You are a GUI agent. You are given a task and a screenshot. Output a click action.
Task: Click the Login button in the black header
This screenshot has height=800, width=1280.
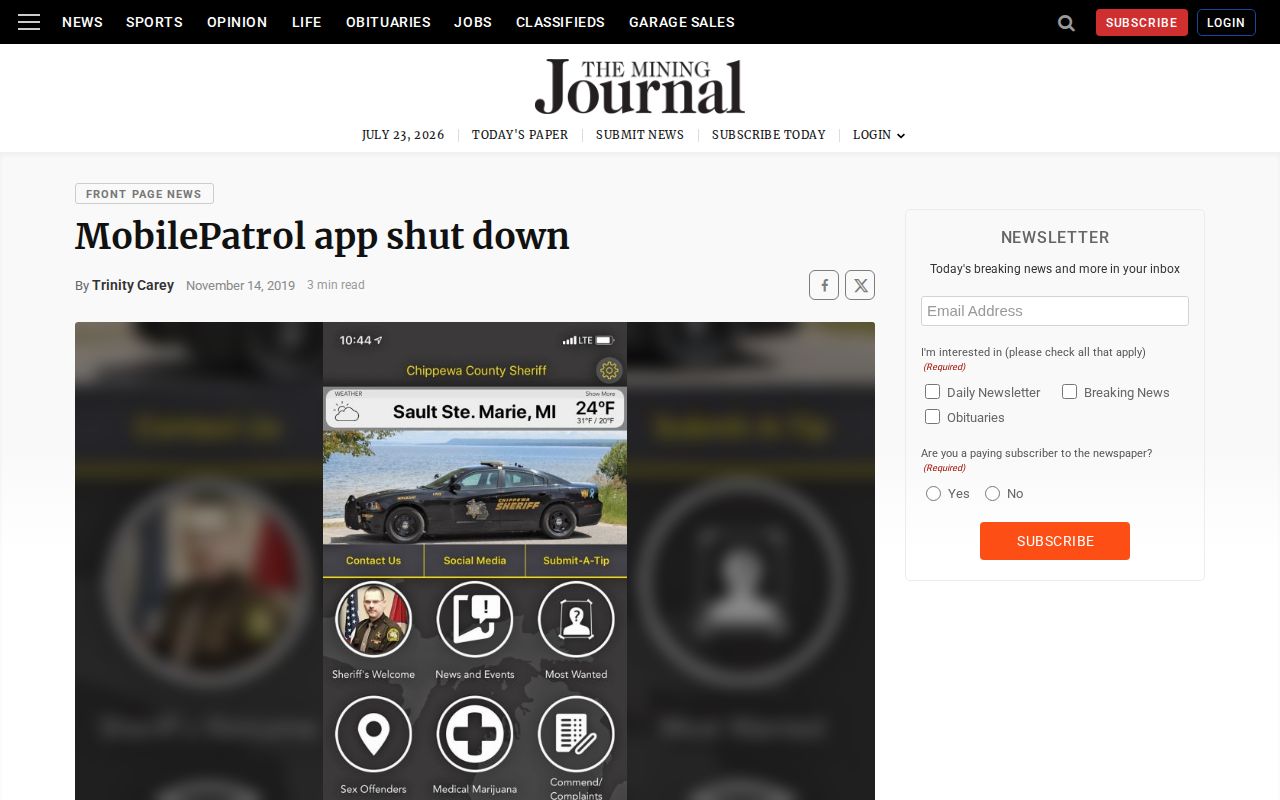1226,22
